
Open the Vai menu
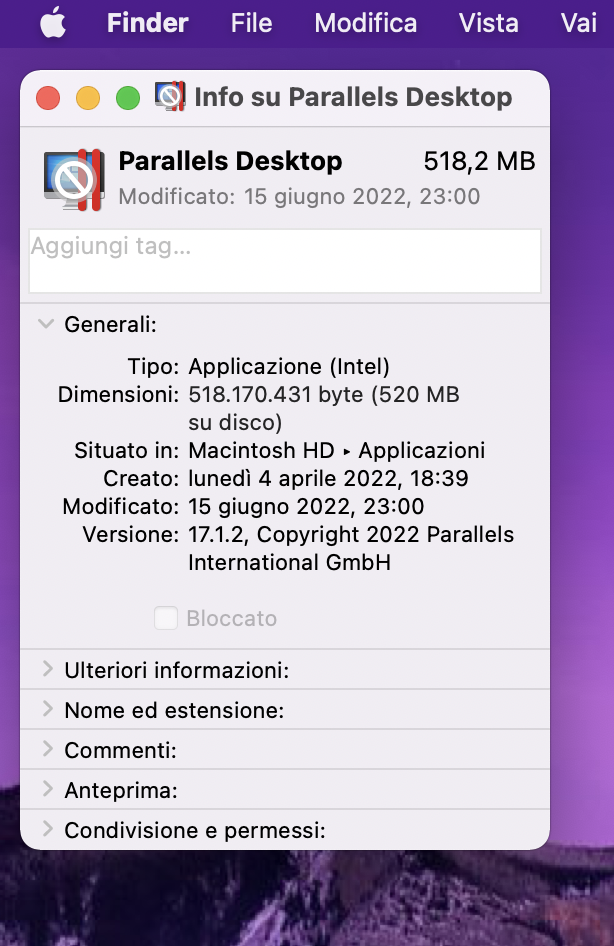[x=579, y=23]
